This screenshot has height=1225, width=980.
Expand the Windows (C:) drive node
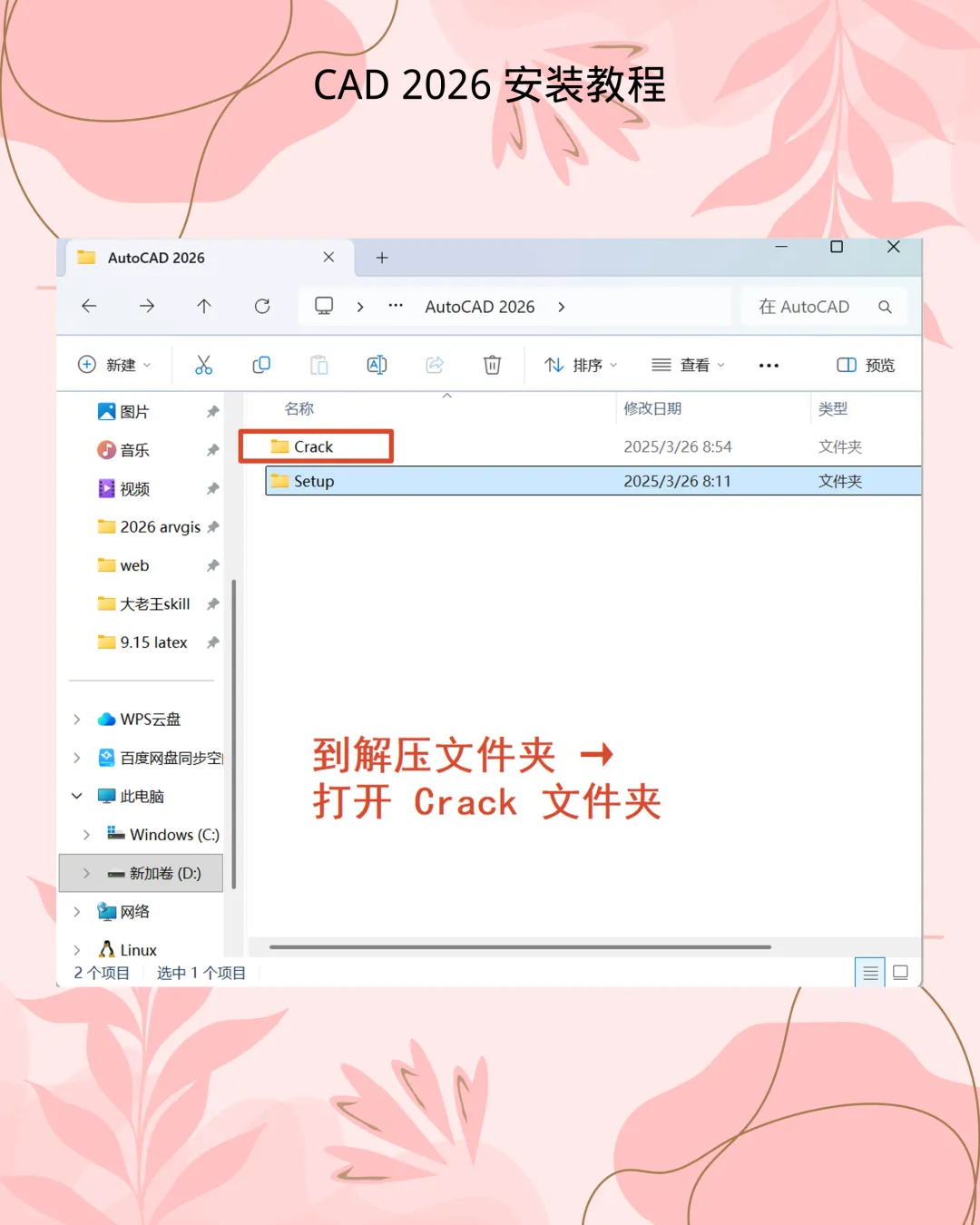point(86,835)
